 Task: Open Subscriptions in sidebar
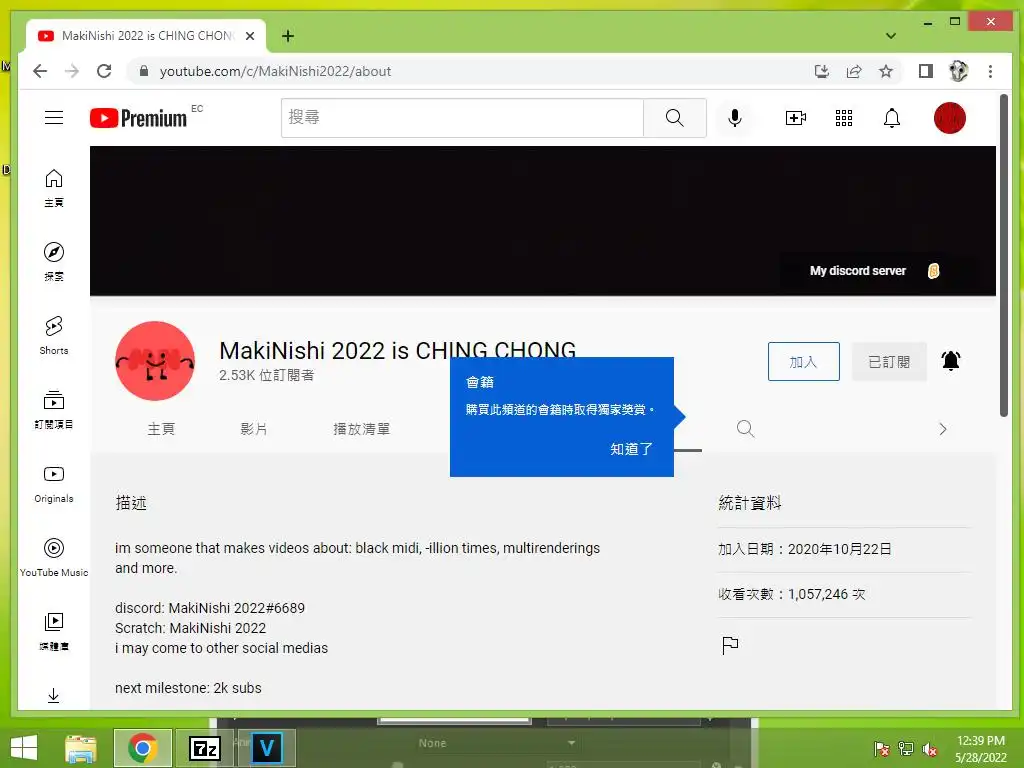[54, 409]
